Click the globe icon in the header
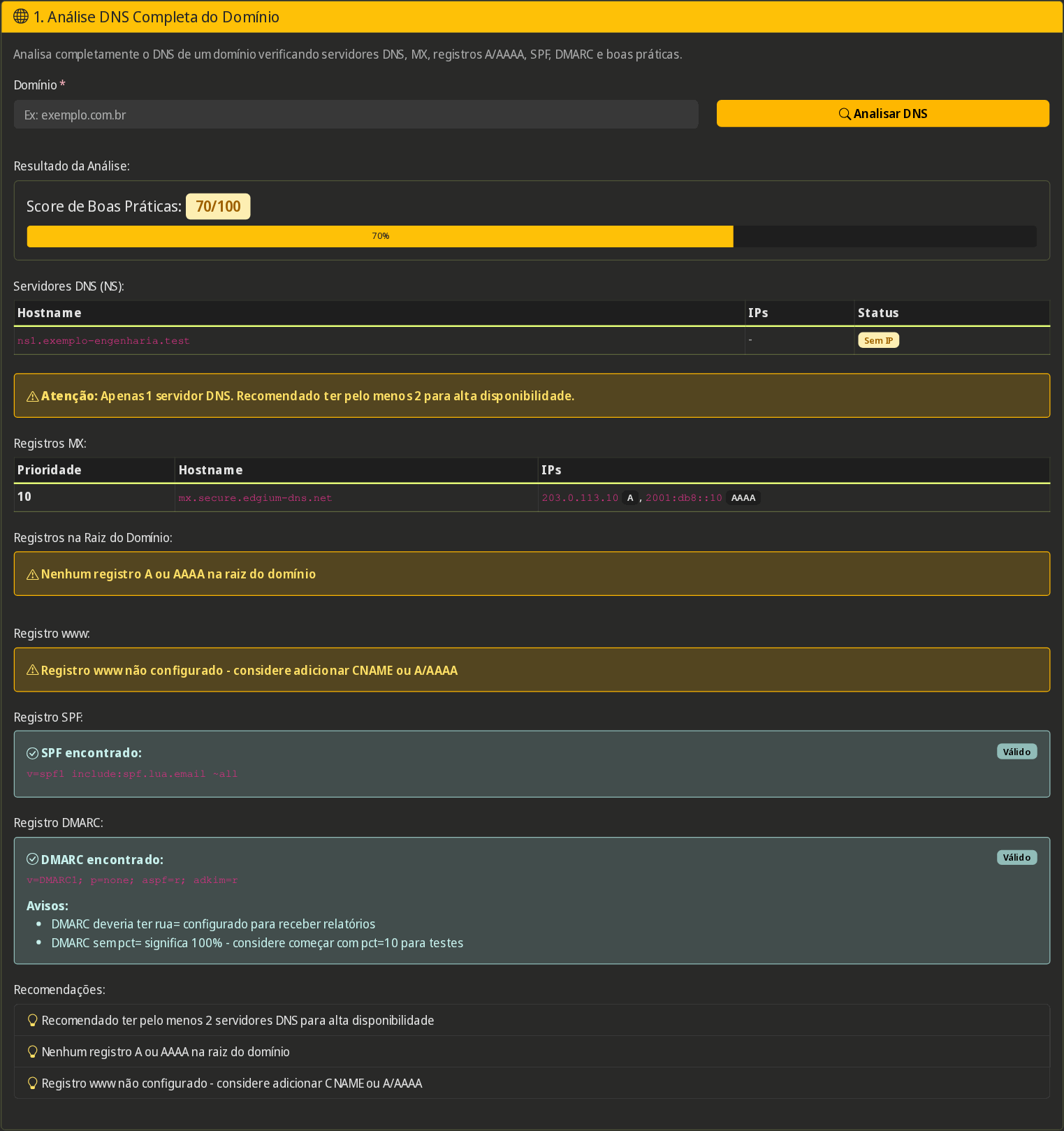 click(21, 16)
